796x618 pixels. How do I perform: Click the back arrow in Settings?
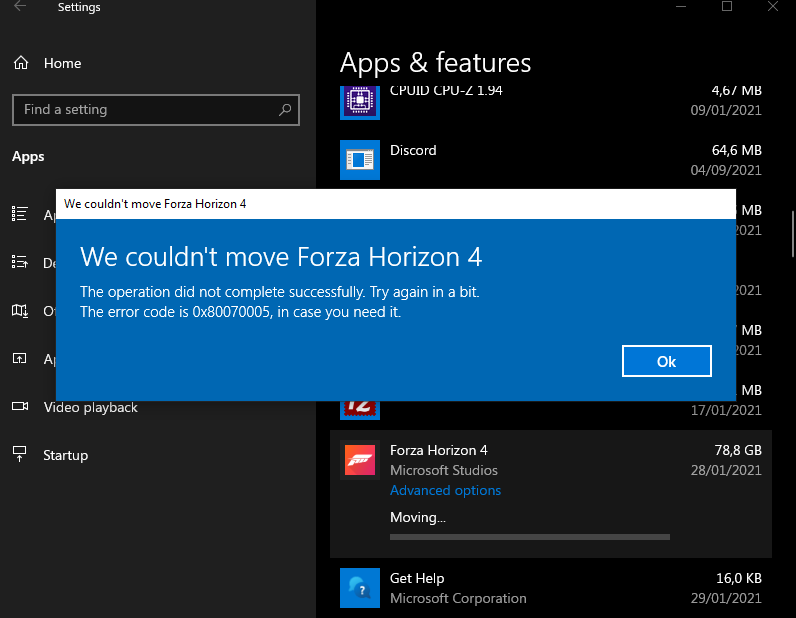tap(20, 7)
